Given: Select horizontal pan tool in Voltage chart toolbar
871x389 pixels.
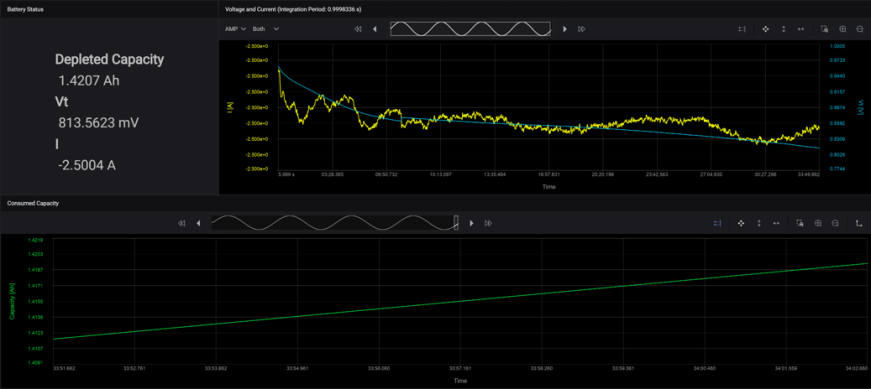Looking at the screenshot, I should pyautogui.click(x=800, y=29).
